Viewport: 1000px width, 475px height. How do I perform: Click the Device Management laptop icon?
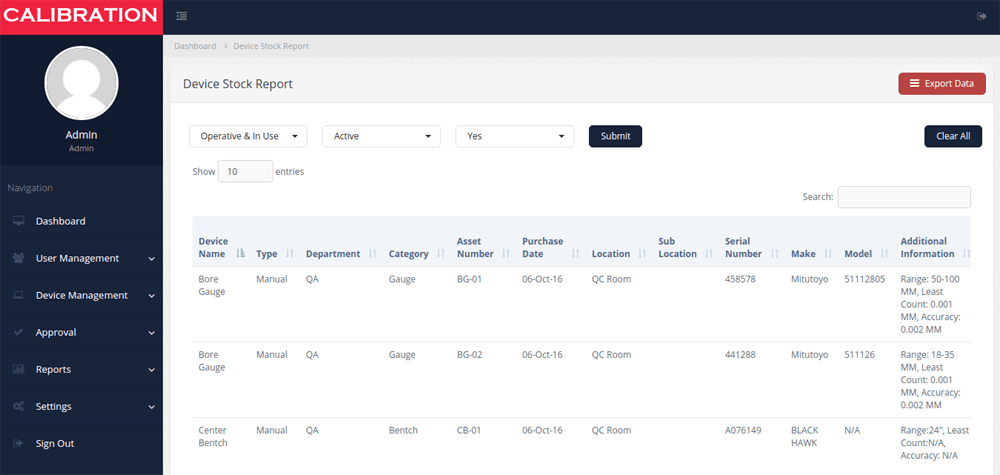click(18, 295)
